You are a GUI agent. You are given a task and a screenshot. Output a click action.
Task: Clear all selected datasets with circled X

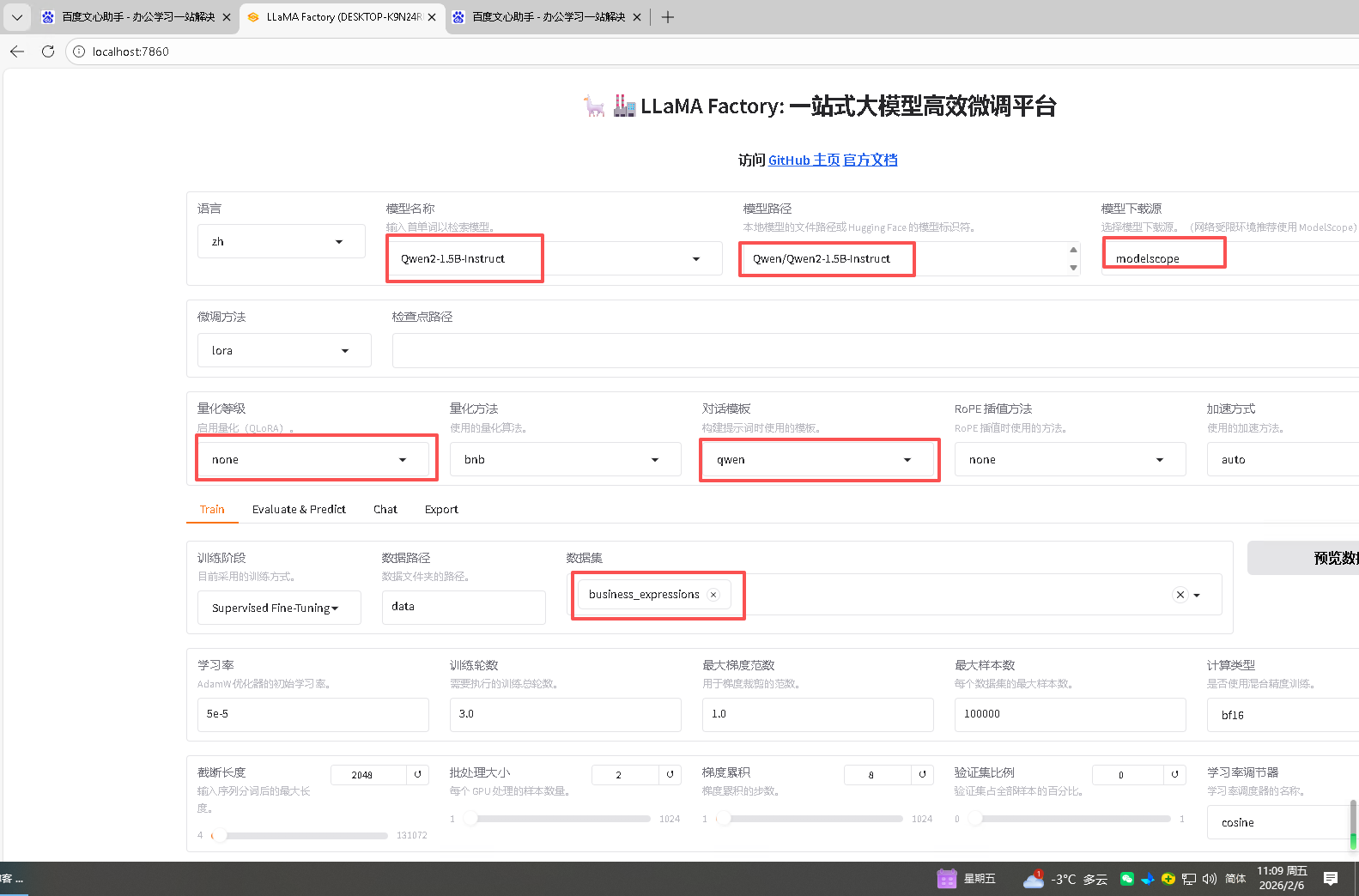coord(1180,595)
